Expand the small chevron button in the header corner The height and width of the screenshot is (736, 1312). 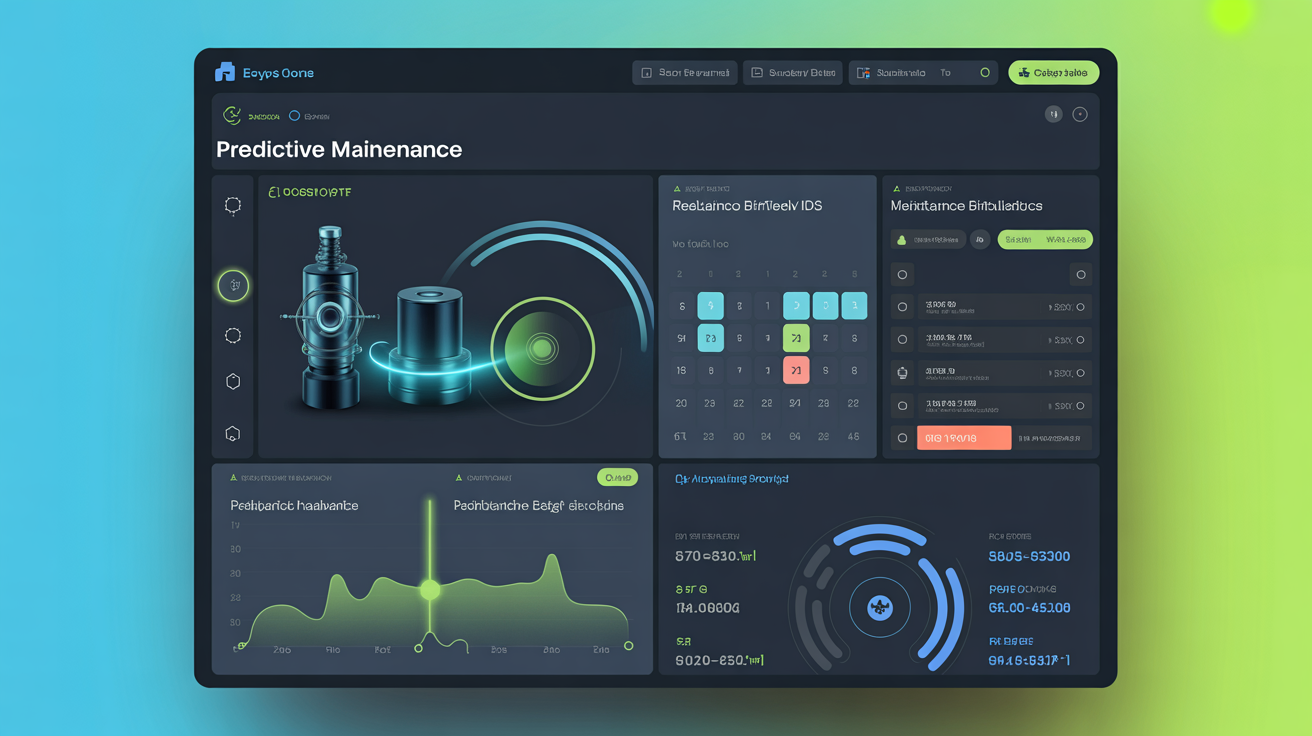pos(1080,114)
